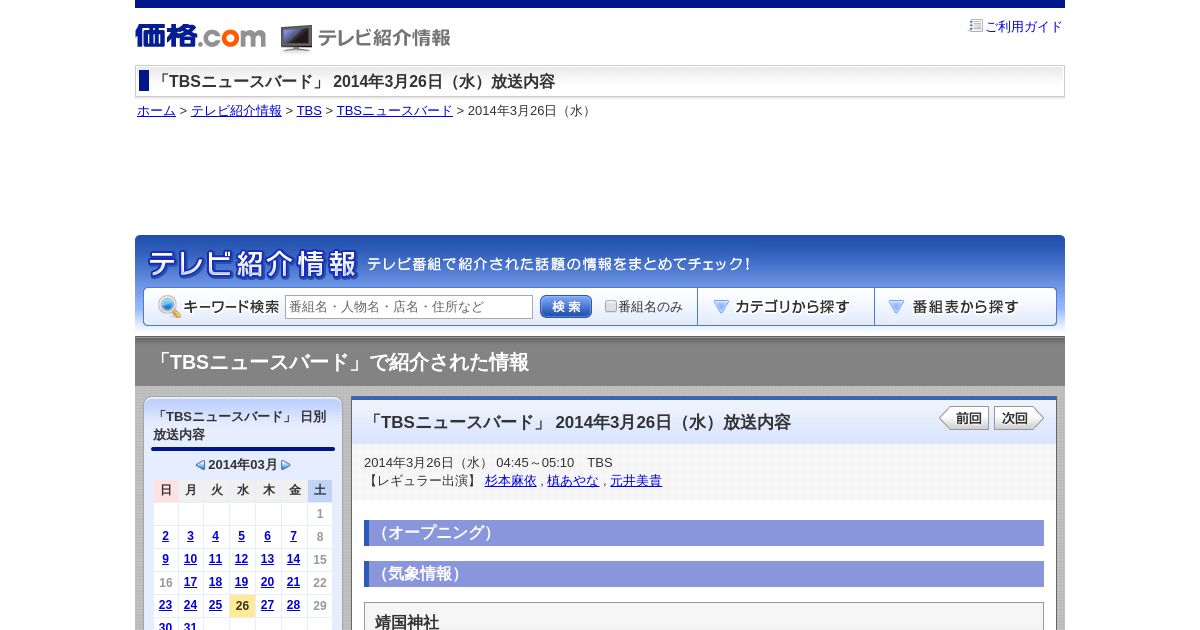
Task: Select calendar date 7
Action: (293, 536)
